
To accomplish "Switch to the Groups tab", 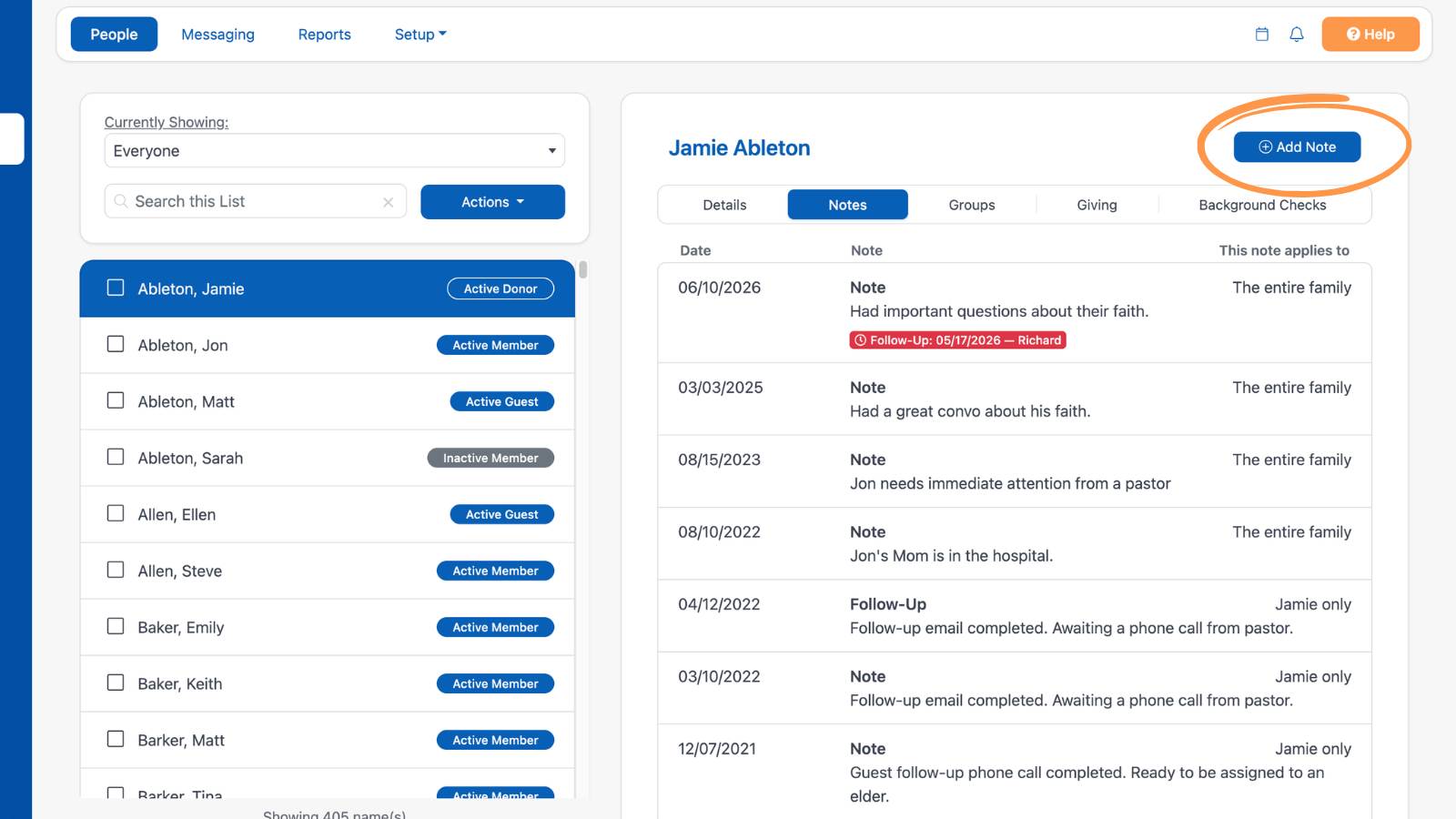I will click(972, 205).
